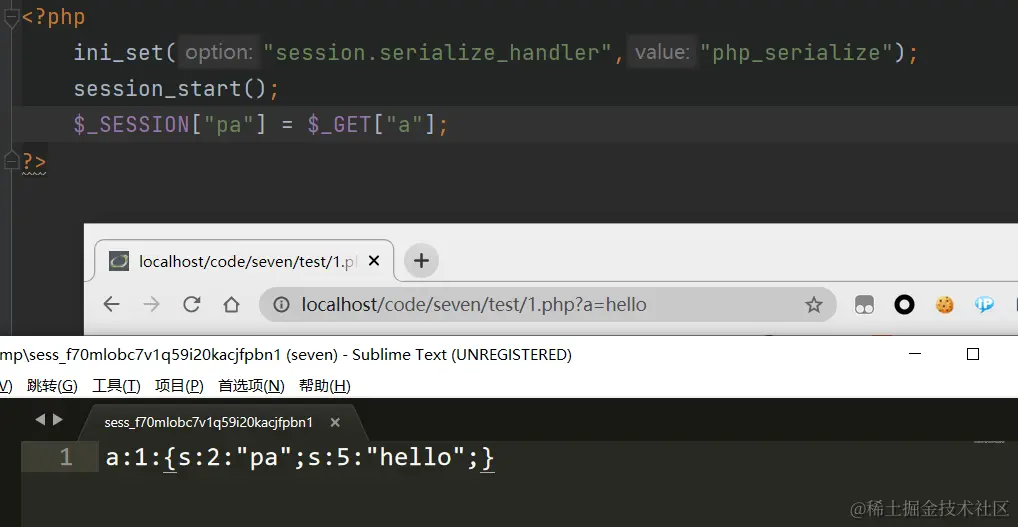Reload the localhost page
The image size is (1018, 527).
pos(192,304)
